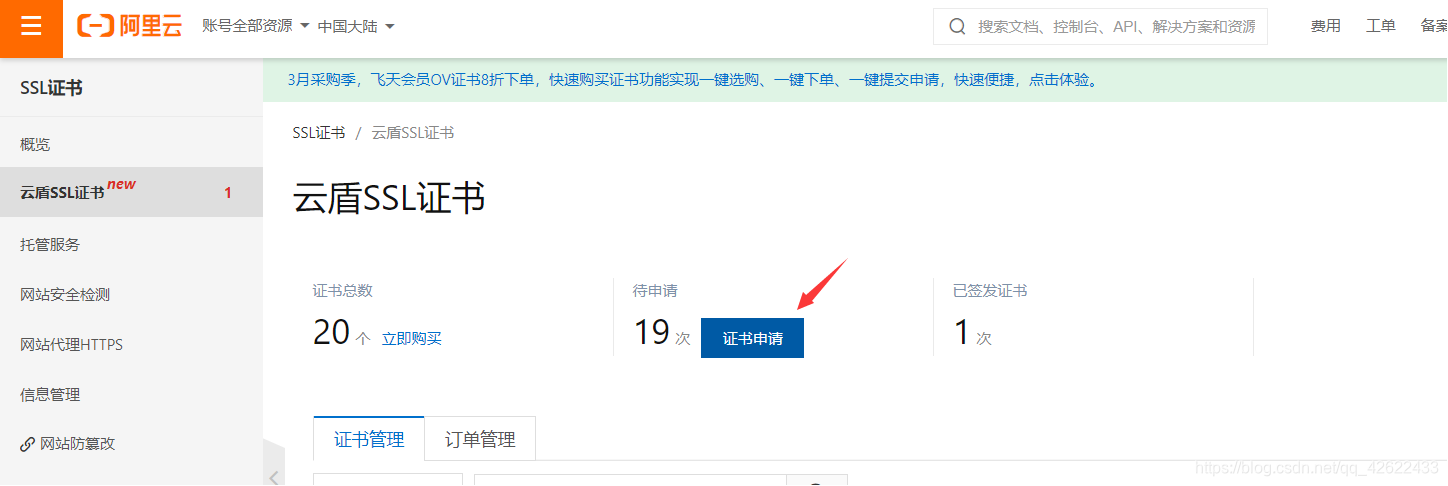Screen dimensions: 1448x486
Task: Click the link icon beside 网站防篡改
Action: tap(27, 444)
